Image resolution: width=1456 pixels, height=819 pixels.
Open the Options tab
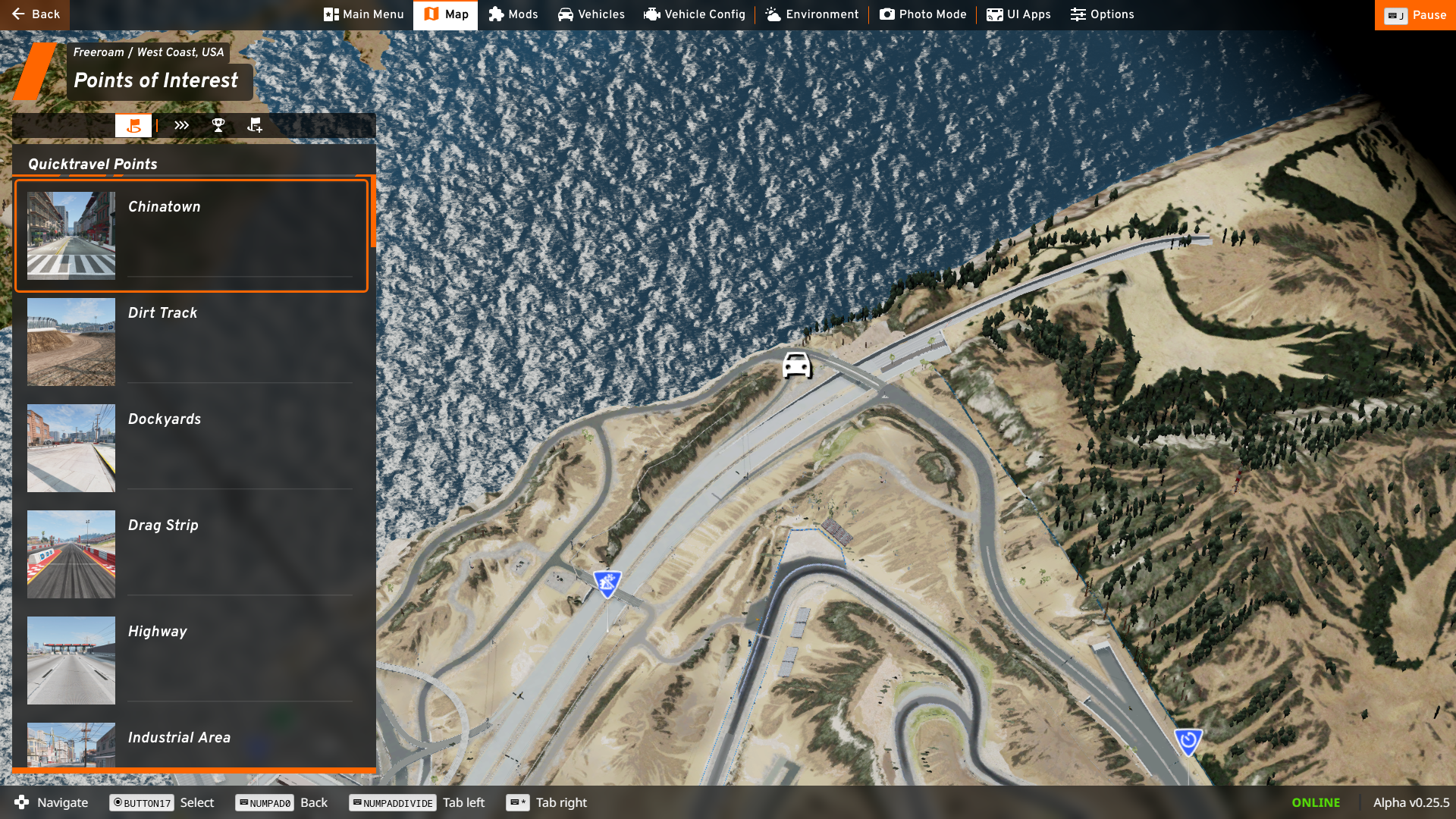point(1102,14)
